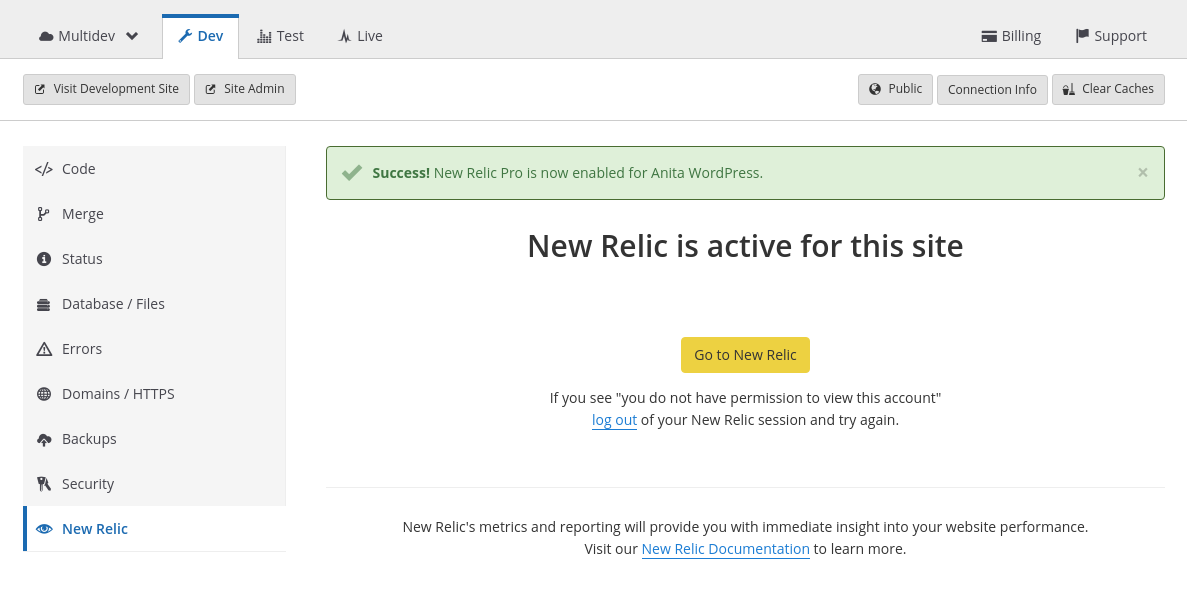Open Site Admin

pyautogui.click(x=244, y=88)
